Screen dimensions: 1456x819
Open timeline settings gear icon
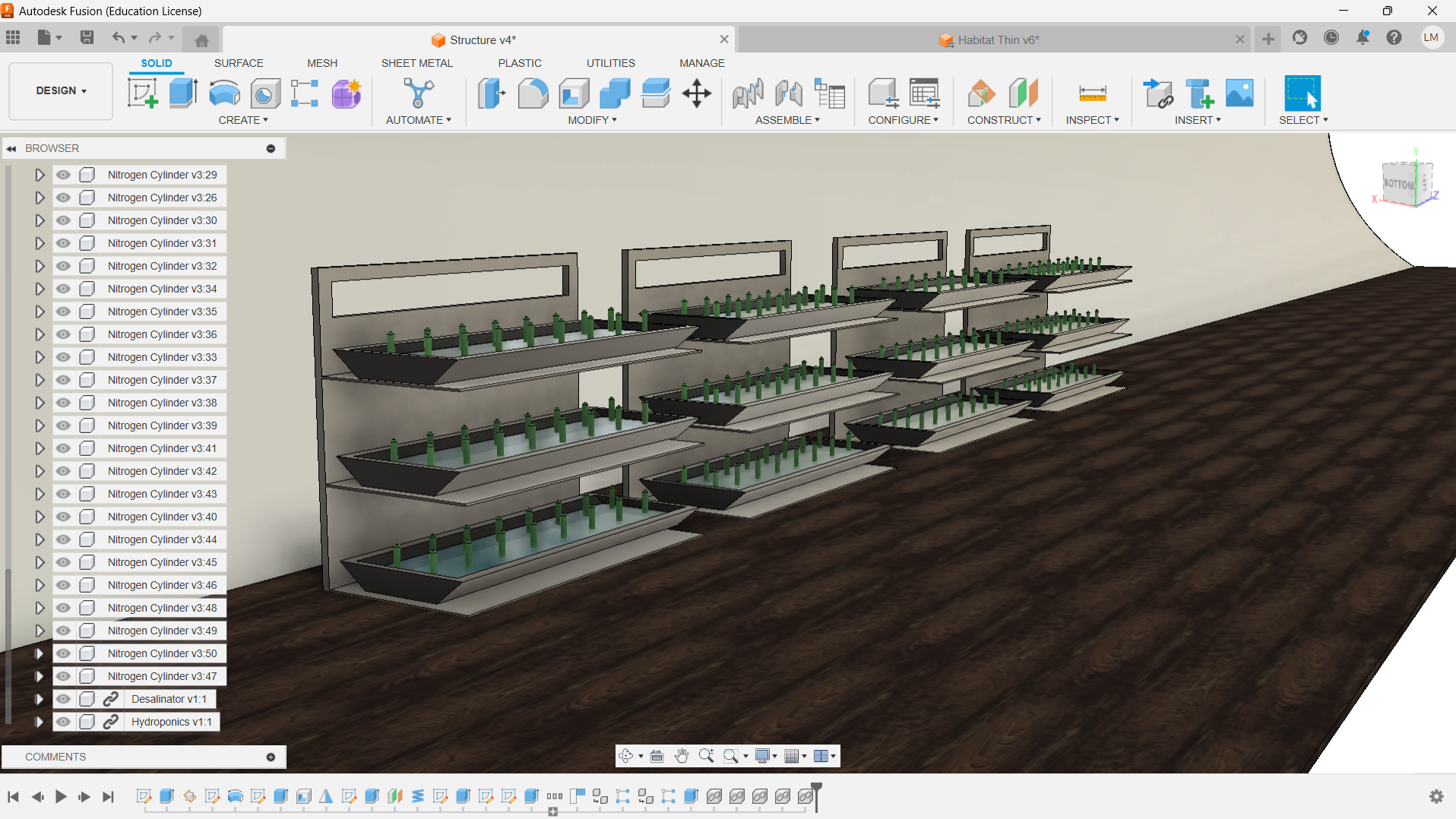[x=1436, y=796]
